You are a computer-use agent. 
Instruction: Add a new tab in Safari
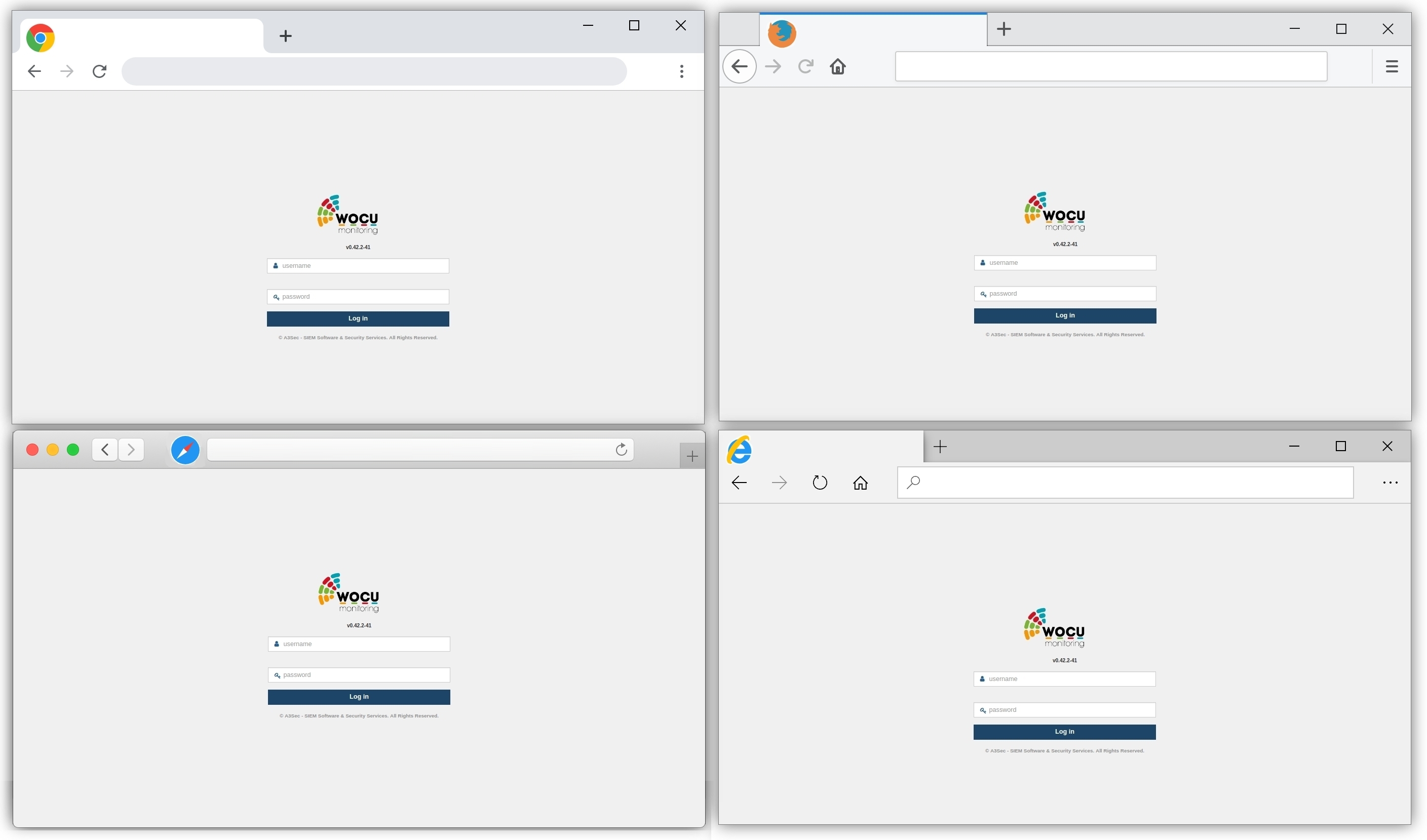(x=692, y=456)
